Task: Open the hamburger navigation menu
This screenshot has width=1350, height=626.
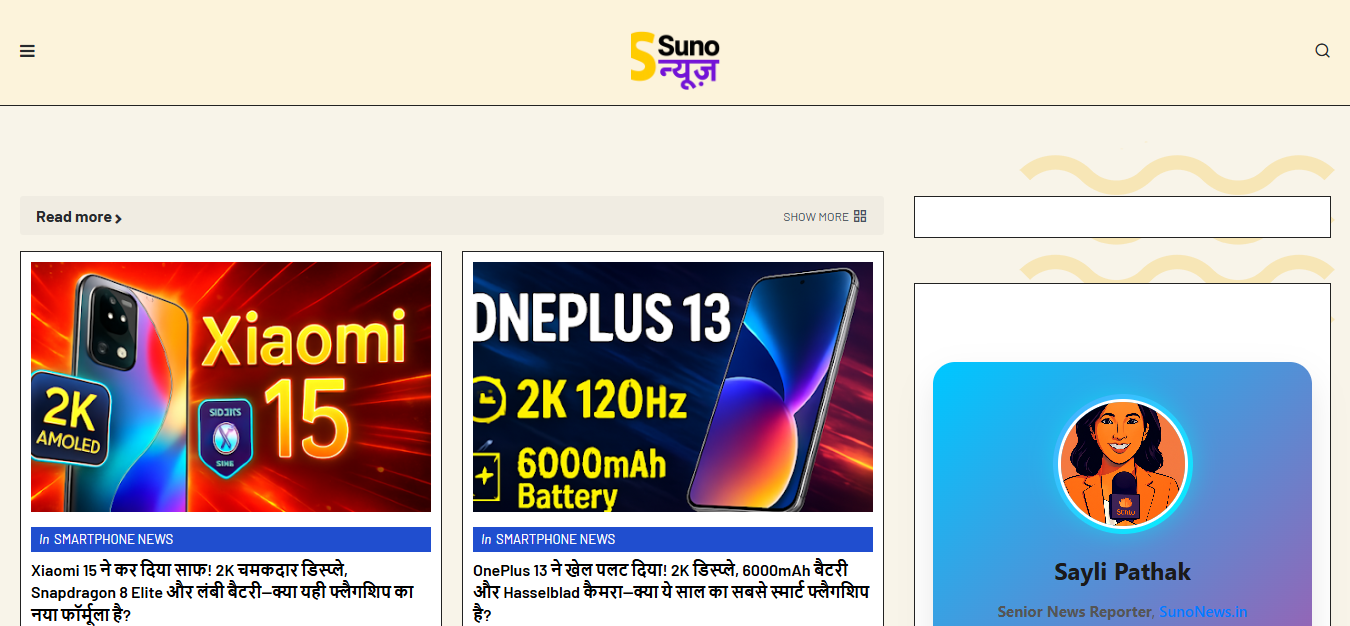Action: coord(27,51)
